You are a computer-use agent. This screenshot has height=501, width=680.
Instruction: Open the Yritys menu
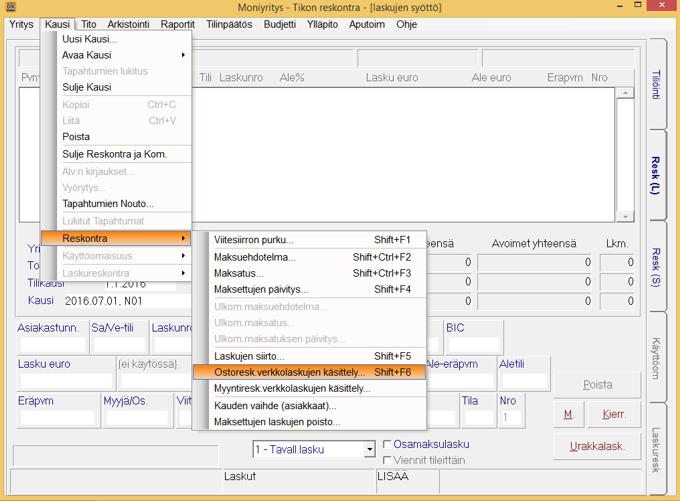pos(21,24)
